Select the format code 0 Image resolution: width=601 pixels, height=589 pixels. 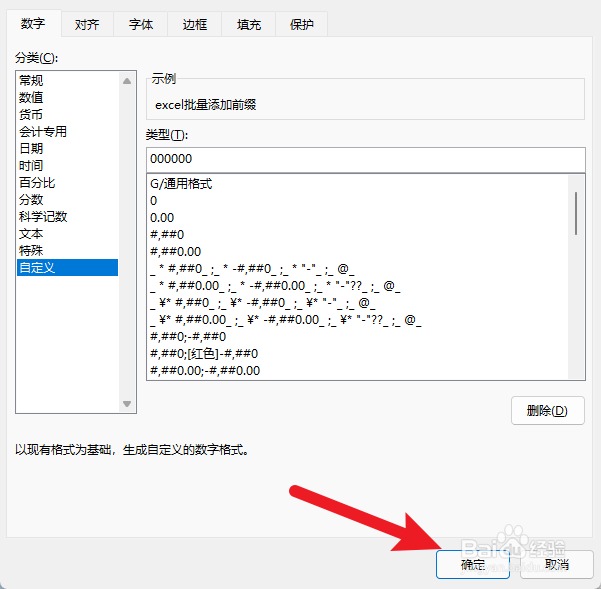click(358, 201)
